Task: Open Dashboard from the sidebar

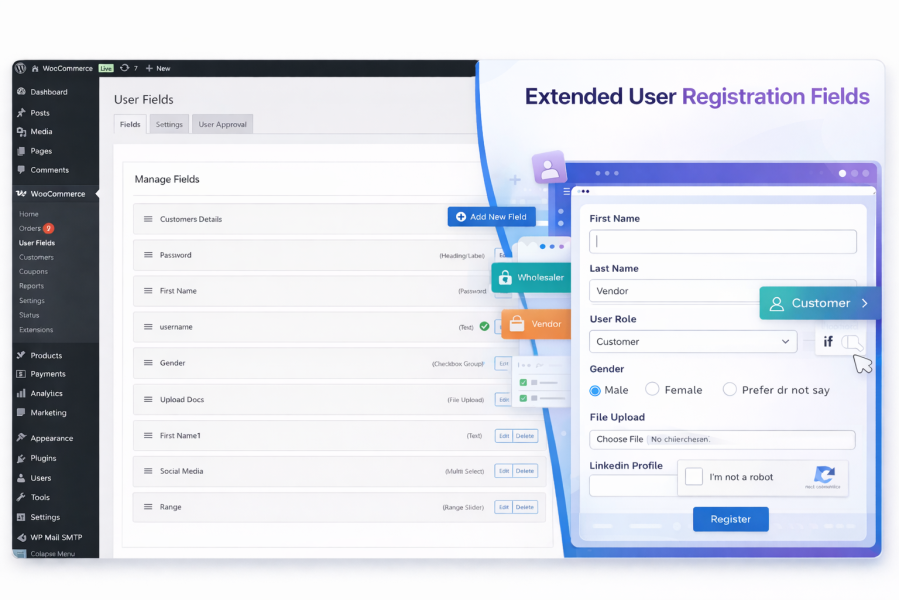Action: pyautogui.click(x=49, y=92)
